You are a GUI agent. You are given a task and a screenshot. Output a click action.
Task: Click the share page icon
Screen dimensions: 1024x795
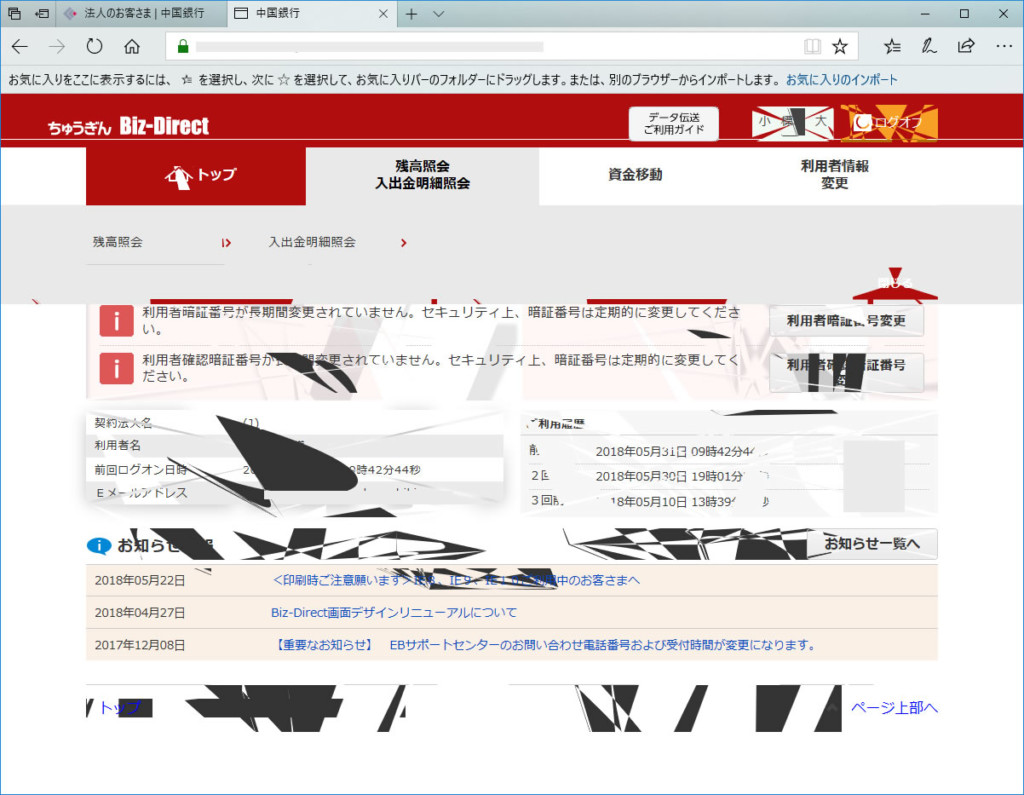pos(966,46)
